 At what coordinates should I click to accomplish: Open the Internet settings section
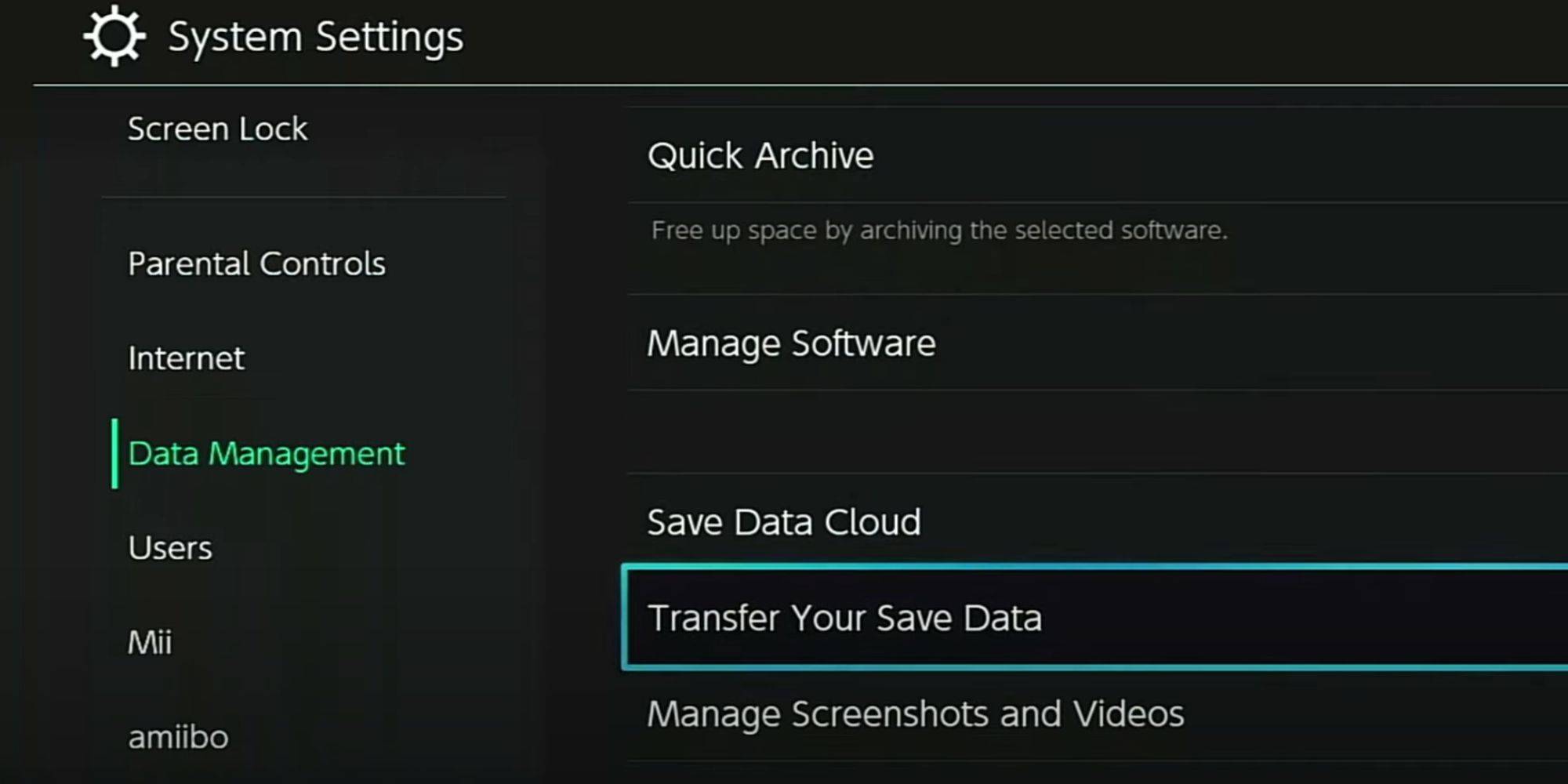[x=186, y=358]
